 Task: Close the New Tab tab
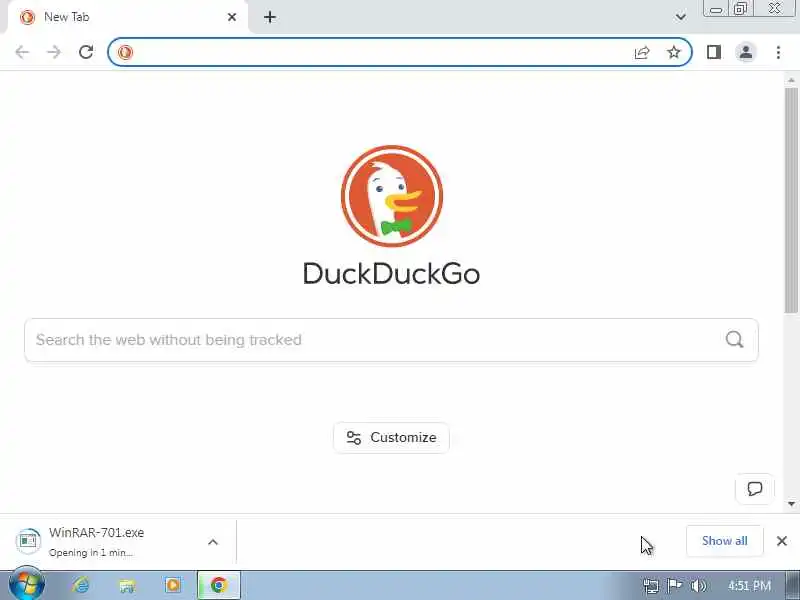232,17
